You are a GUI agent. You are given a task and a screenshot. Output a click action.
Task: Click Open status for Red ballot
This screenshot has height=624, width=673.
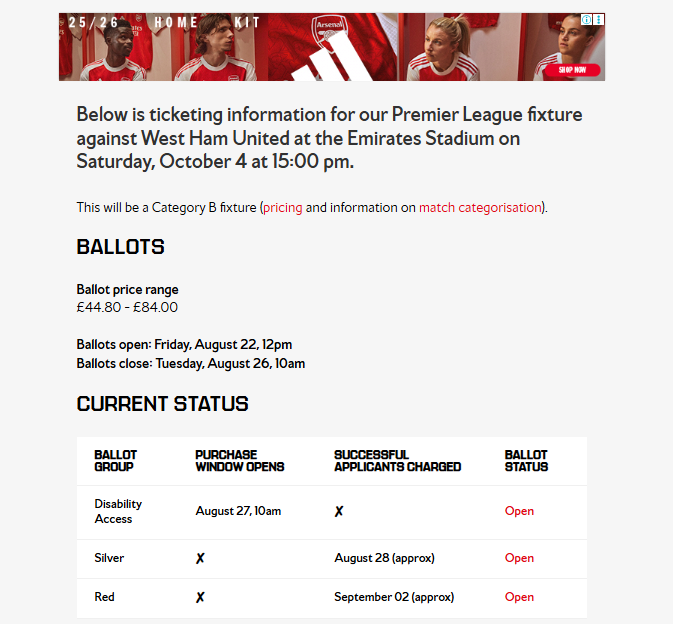coord(519,597)
